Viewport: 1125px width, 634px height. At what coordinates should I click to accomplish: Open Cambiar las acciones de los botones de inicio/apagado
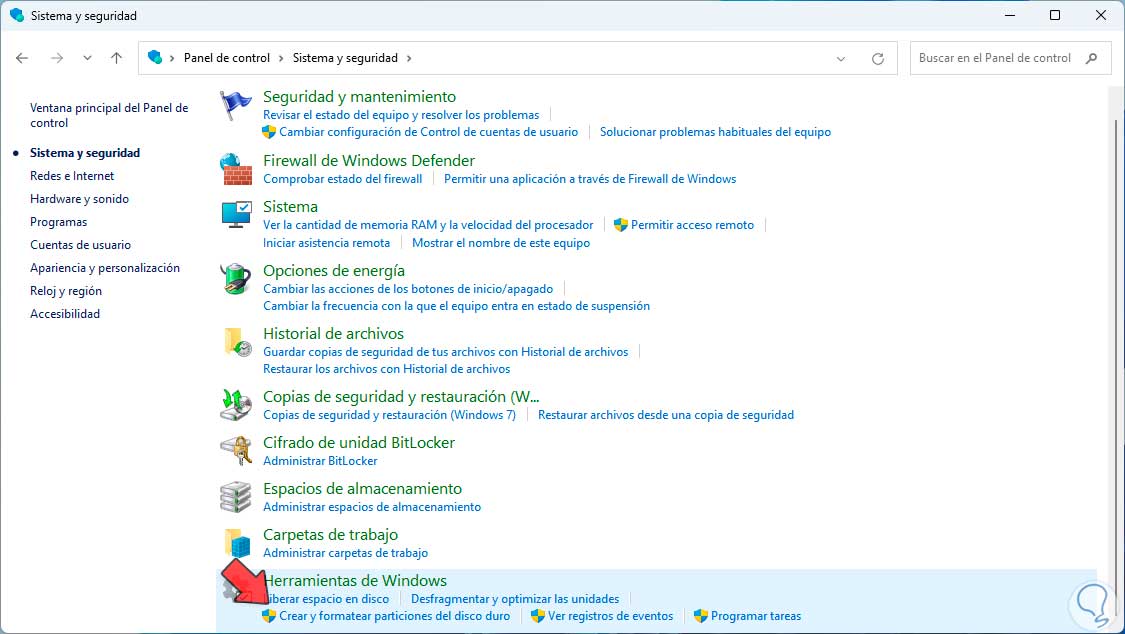tap(408, 289)
